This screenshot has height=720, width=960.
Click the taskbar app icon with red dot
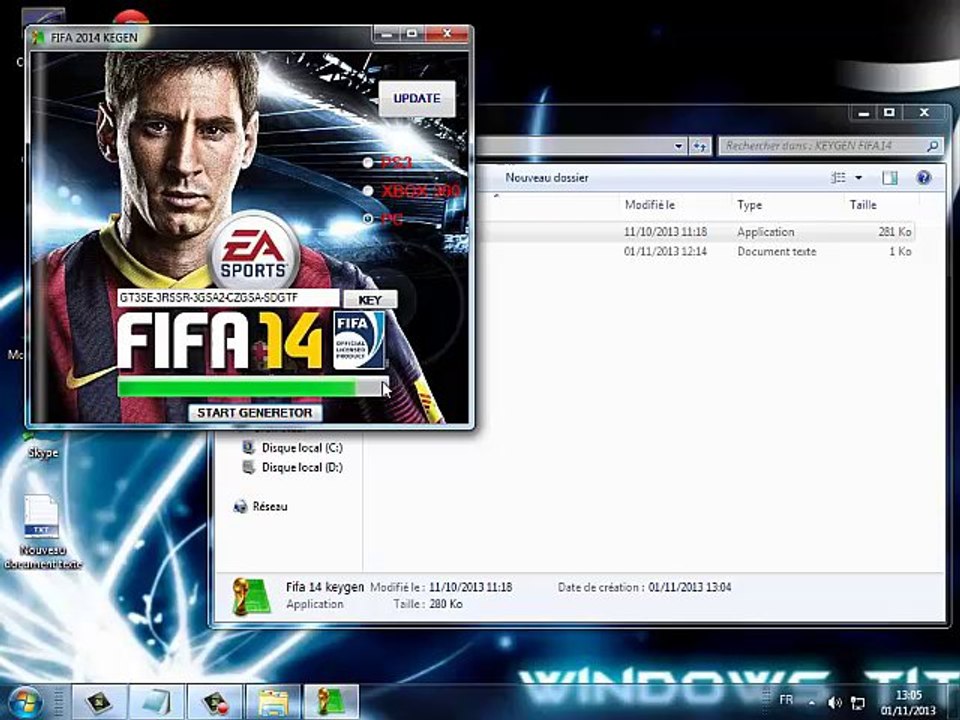(x=215, y=702)
